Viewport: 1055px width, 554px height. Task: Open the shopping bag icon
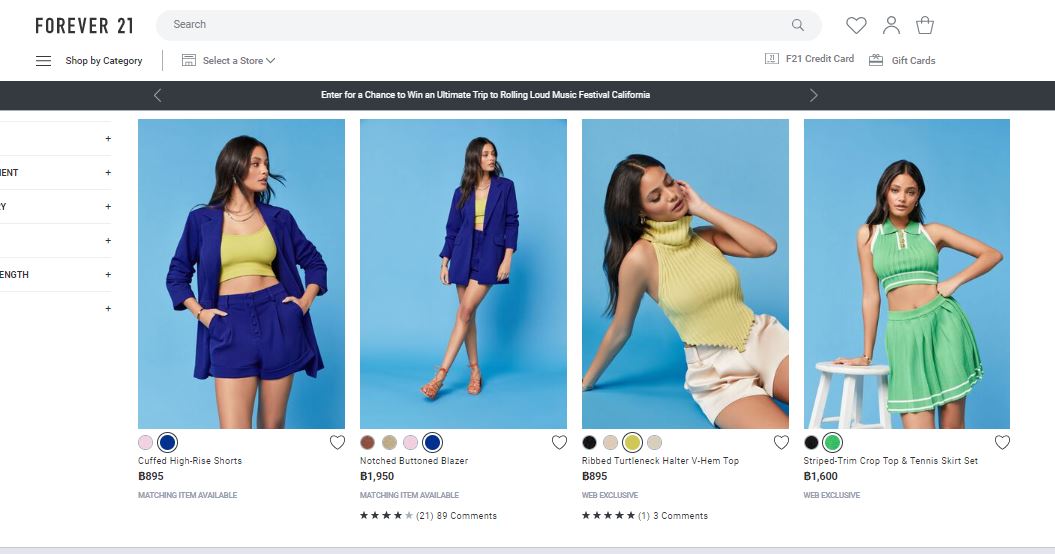point(925,26)
